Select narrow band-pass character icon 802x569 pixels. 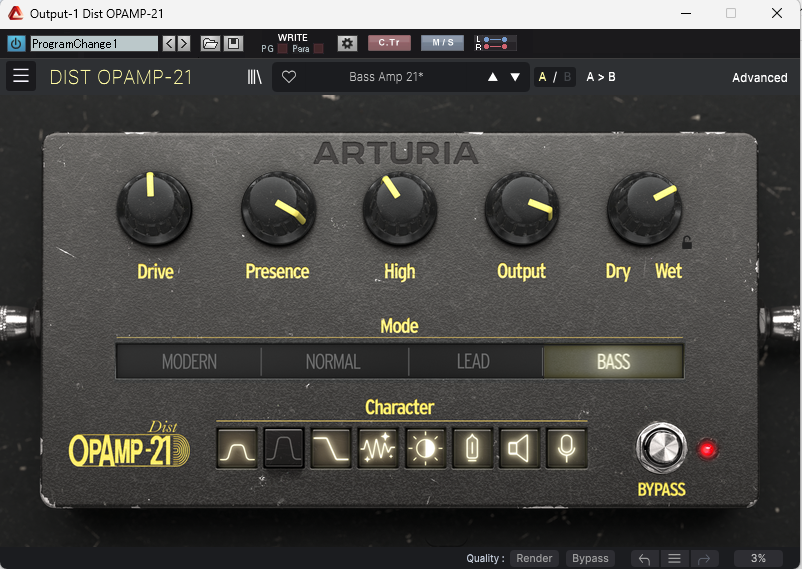(284, 449)
